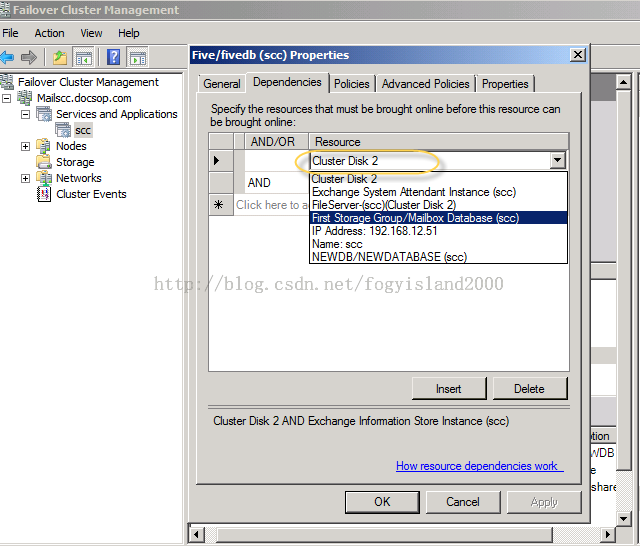640x546 pixels.
Task: Click the Networks icon in tree
Action: tap(43, 178)
